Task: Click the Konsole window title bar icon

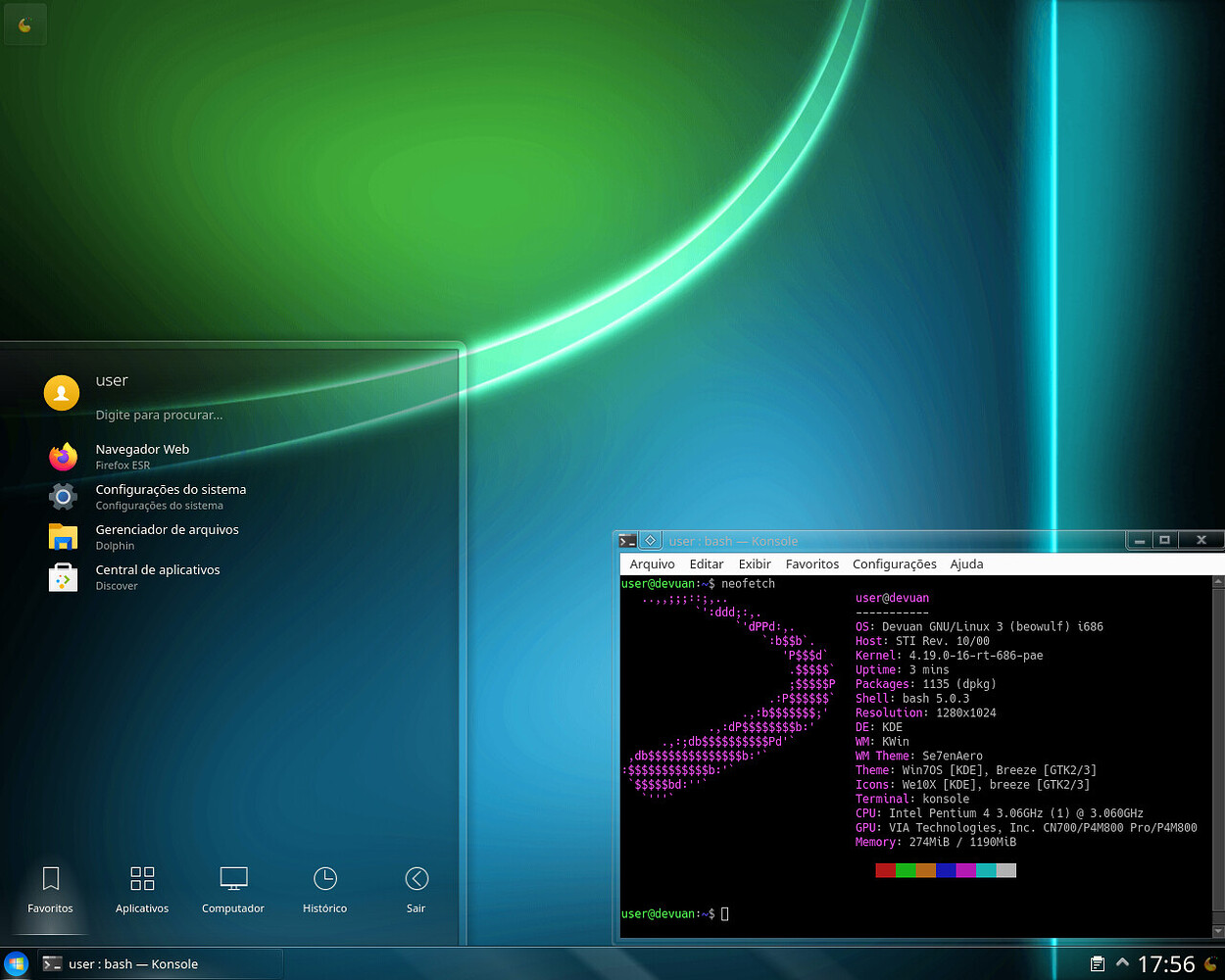Action: click(x=627, y=541)
